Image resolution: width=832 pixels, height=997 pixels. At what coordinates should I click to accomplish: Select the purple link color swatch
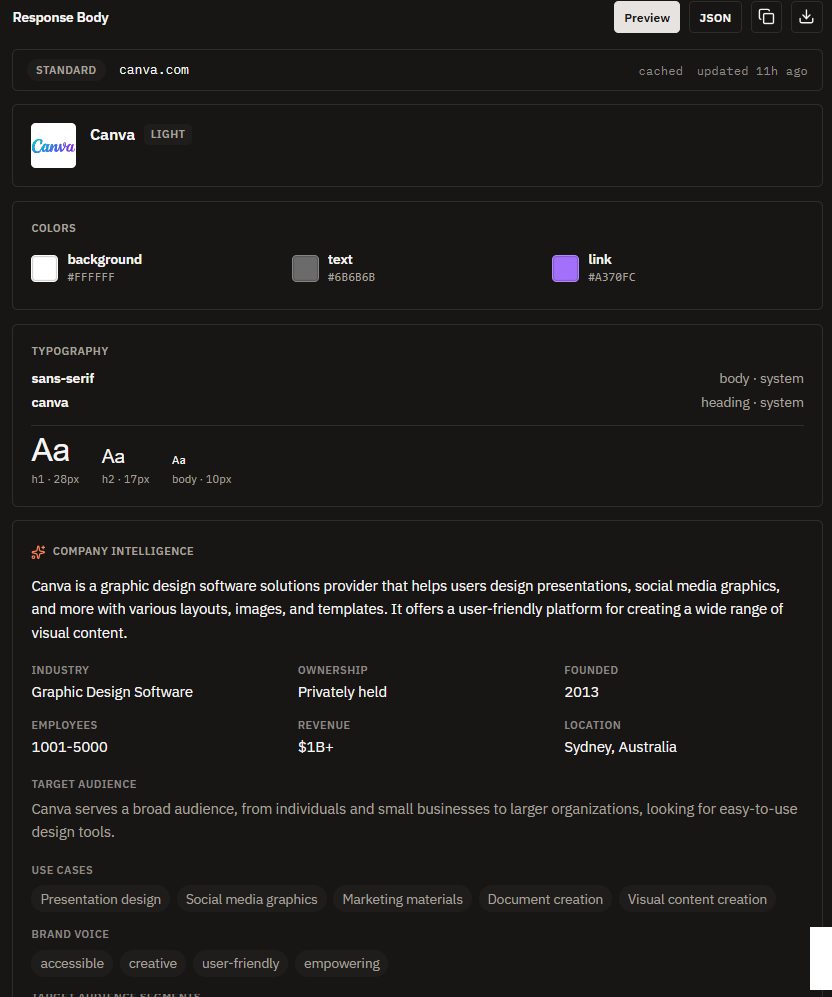coord(565,268)
